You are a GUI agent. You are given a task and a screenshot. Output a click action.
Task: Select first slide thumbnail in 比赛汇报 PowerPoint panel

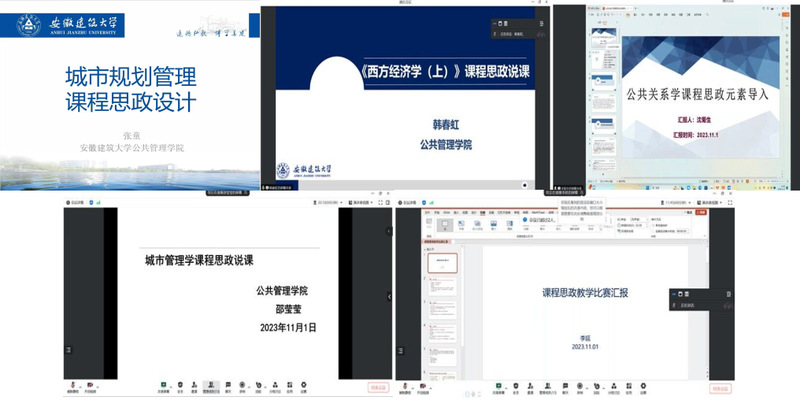(441, 263)
